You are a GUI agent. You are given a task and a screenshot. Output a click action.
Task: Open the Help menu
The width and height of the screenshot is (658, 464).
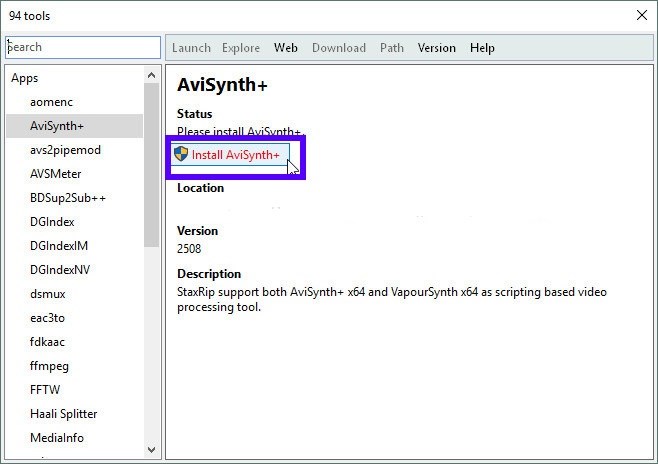click(x=482, y=47)
